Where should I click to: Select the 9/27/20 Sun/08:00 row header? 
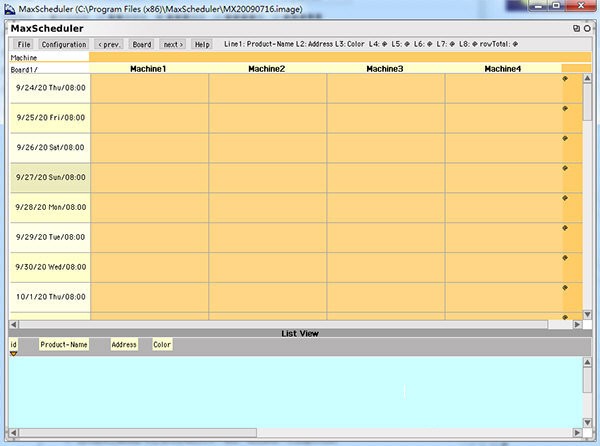[x=50, y=177]
